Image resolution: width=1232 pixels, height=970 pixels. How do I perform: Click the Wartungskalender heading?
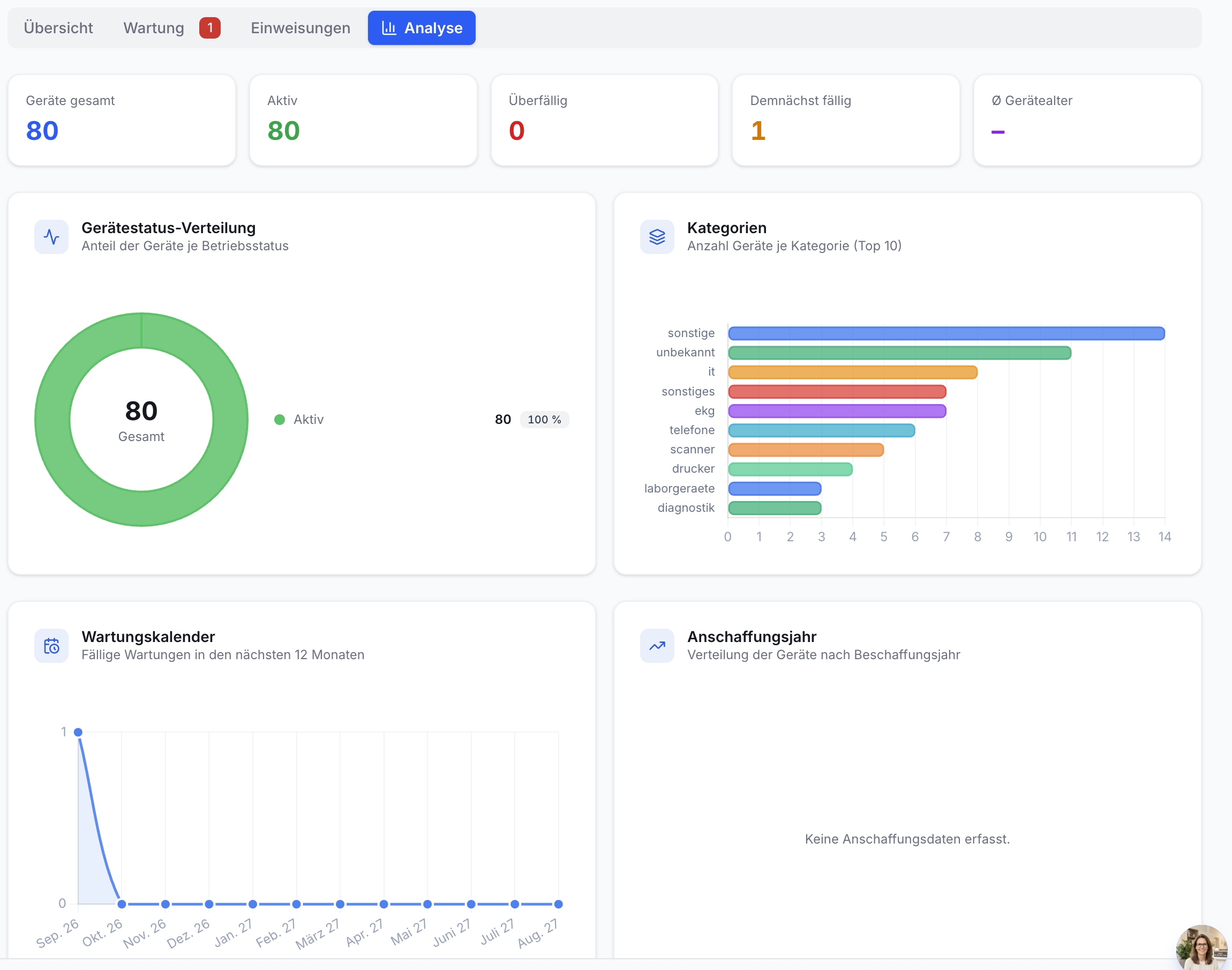click(148, 637)
